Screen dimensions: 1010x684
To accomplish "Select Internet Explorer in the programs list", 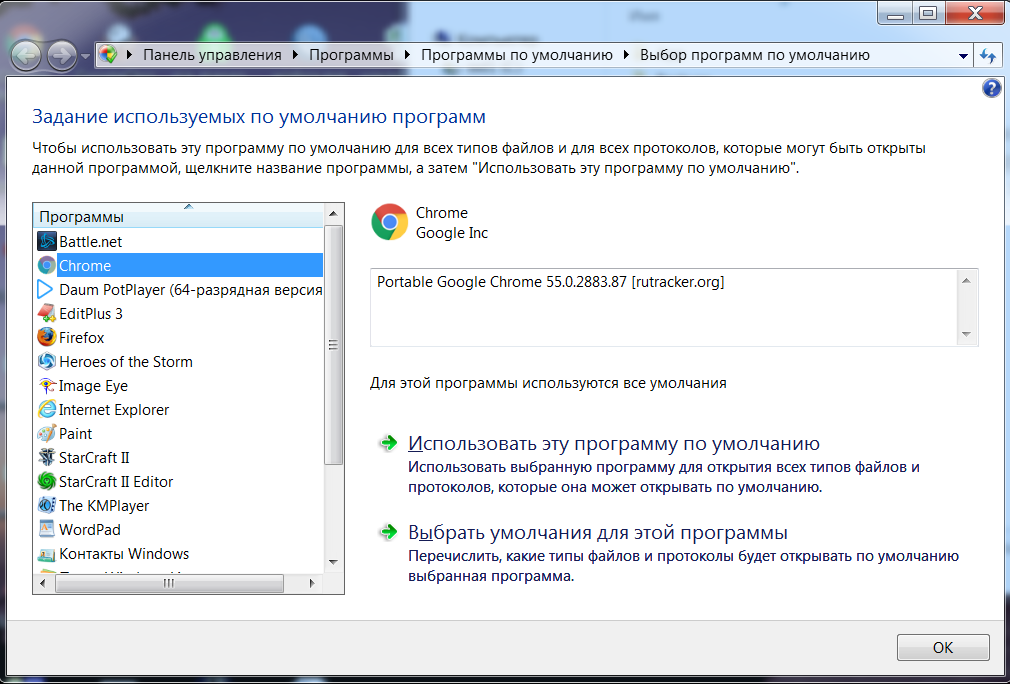I will click(x=179, y=409).
